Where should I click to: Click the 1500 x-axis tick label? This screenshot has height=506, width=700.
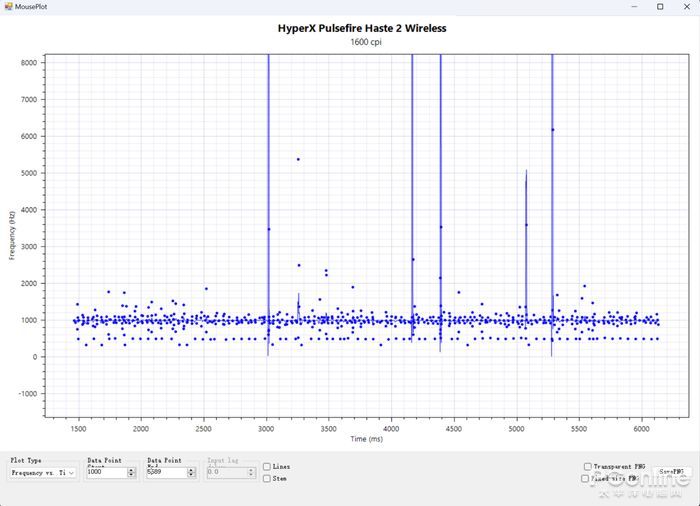(79, 429)
